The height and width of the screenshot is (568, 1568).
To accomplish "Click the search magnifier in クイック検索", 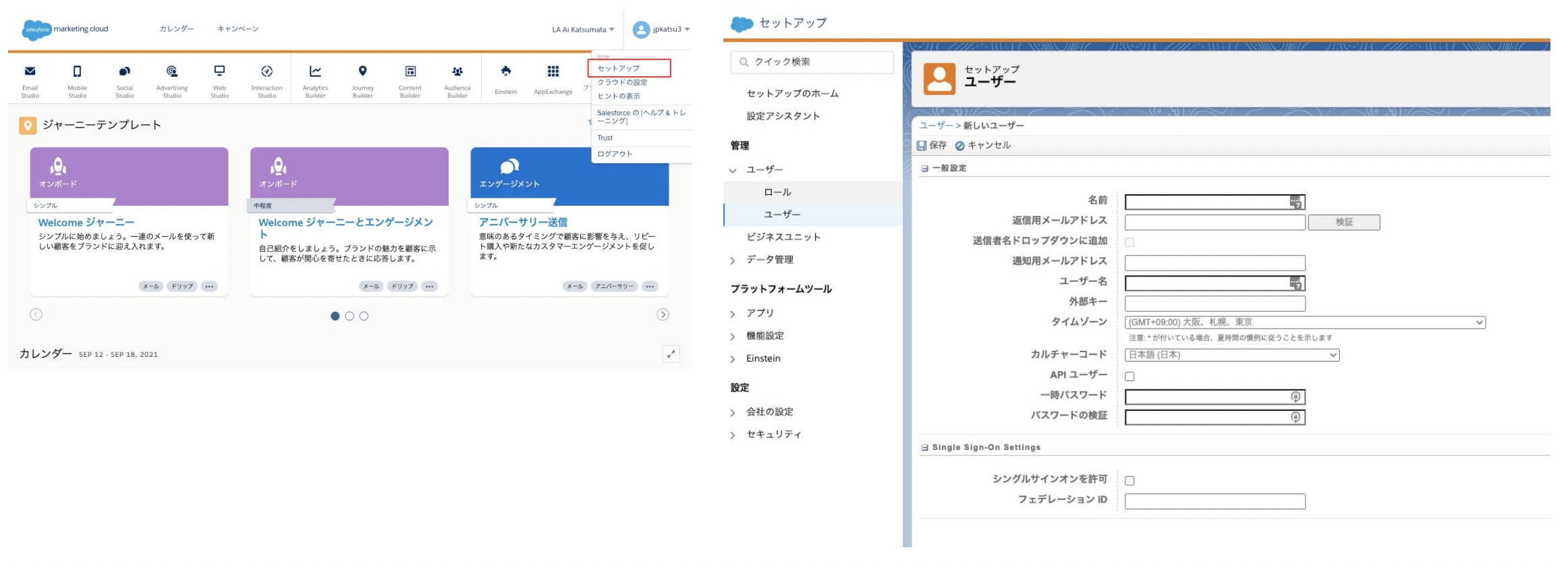I will coord(744,62).
